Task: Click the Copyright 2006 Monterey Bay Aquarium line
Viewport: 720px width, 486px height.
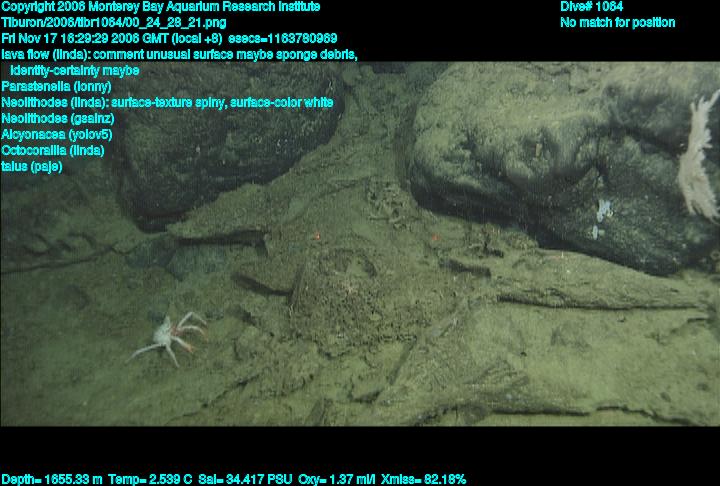Action: click(161, 6)
